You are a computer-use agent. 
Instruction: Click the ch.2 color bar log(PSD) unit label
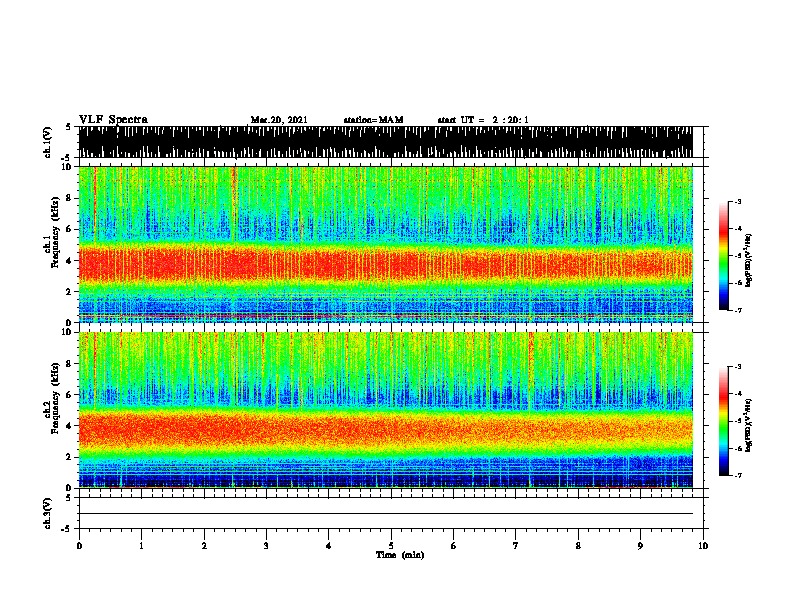pos(749,425)
